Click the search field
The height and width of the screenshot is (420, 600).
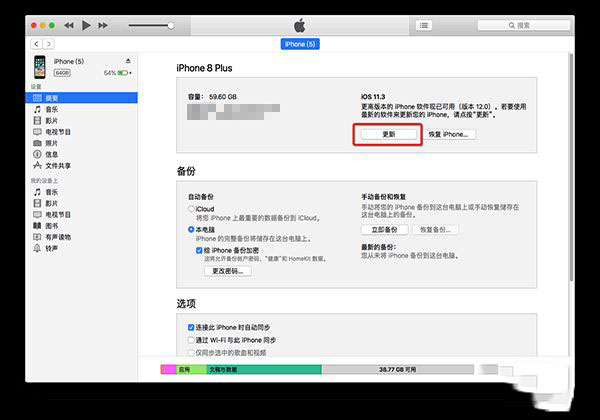[x=523, y=26]
